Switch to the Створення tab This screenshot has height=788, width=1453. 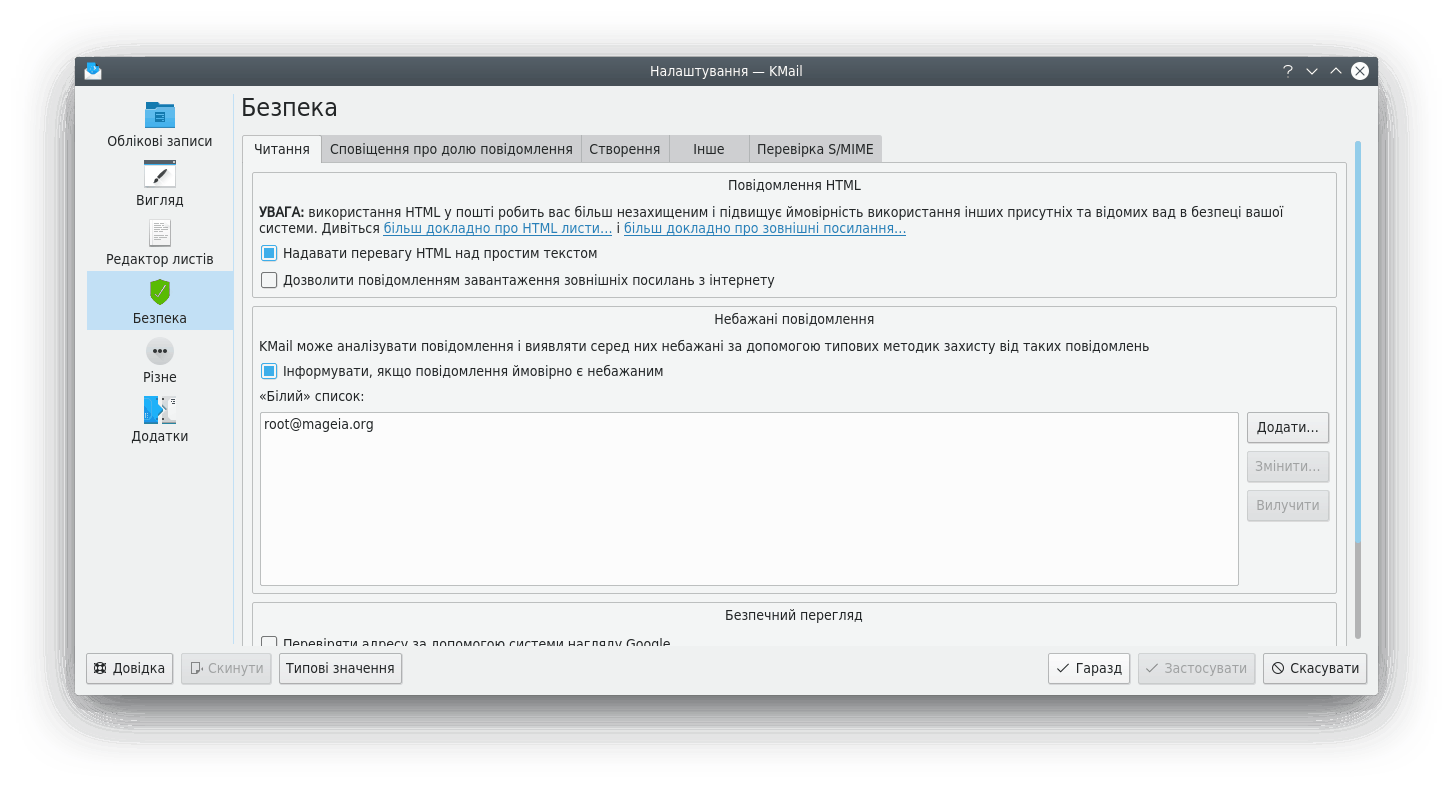point(624,150)
